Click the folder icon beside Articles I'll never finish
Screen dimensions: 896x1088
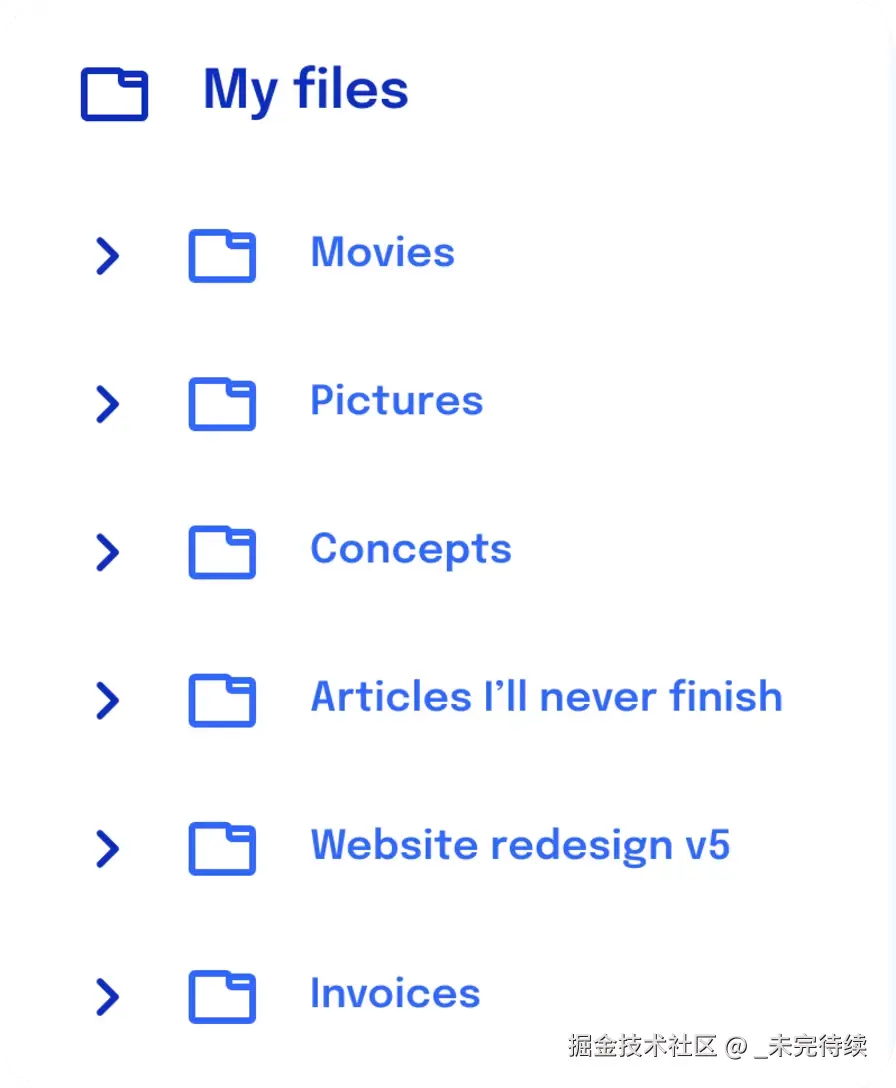222,700
